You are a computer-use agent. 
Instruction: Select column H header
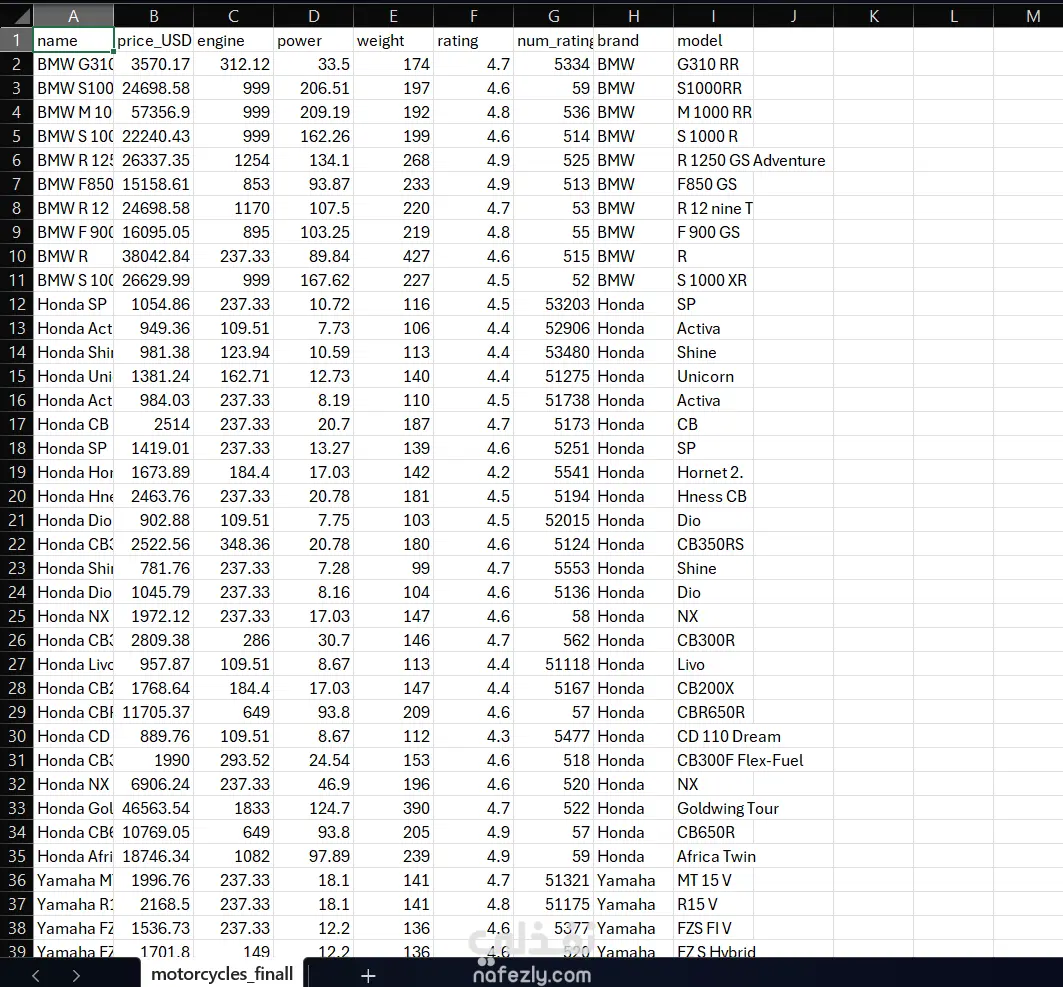(633, 16)
